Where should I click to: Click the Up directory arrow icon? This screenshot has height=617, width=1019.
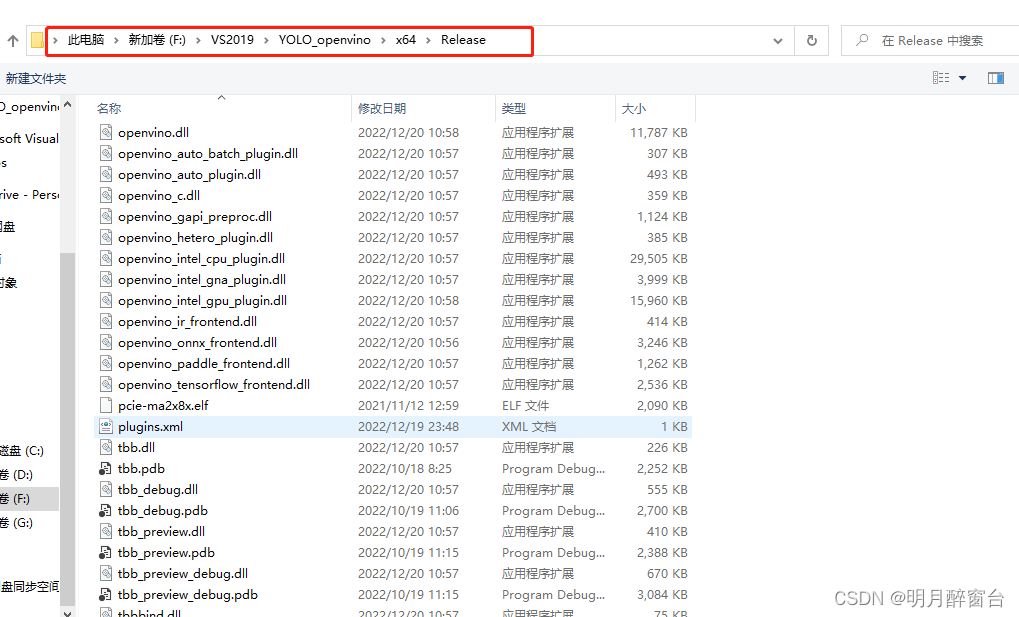click(x=13, y=41)
